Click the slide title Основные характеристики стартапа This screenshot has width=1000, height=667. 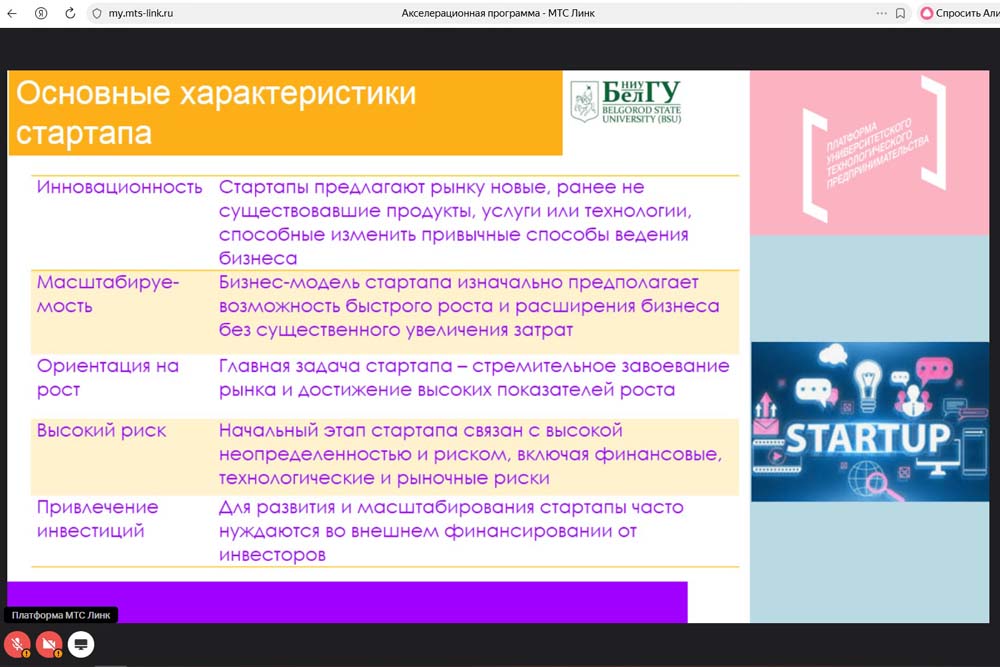(x=216, y=113)
